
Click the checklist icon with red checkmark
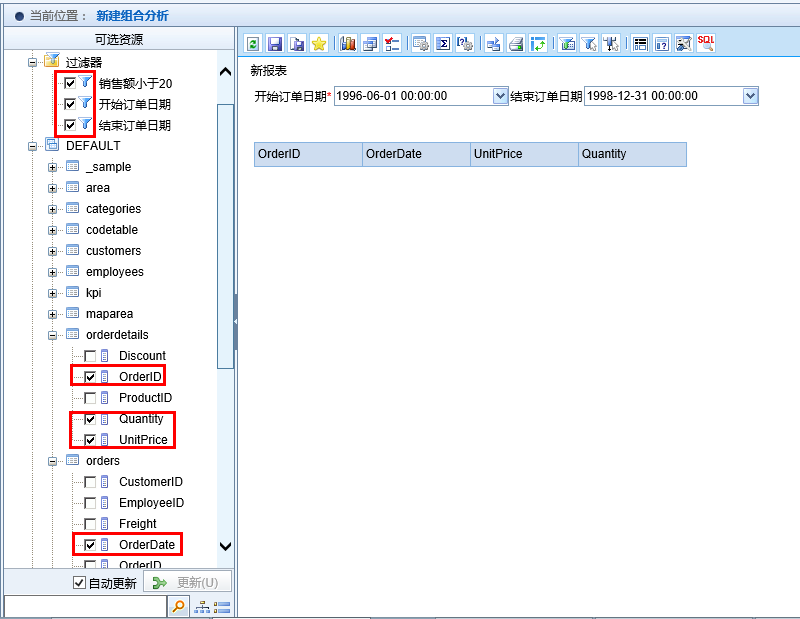392,44
